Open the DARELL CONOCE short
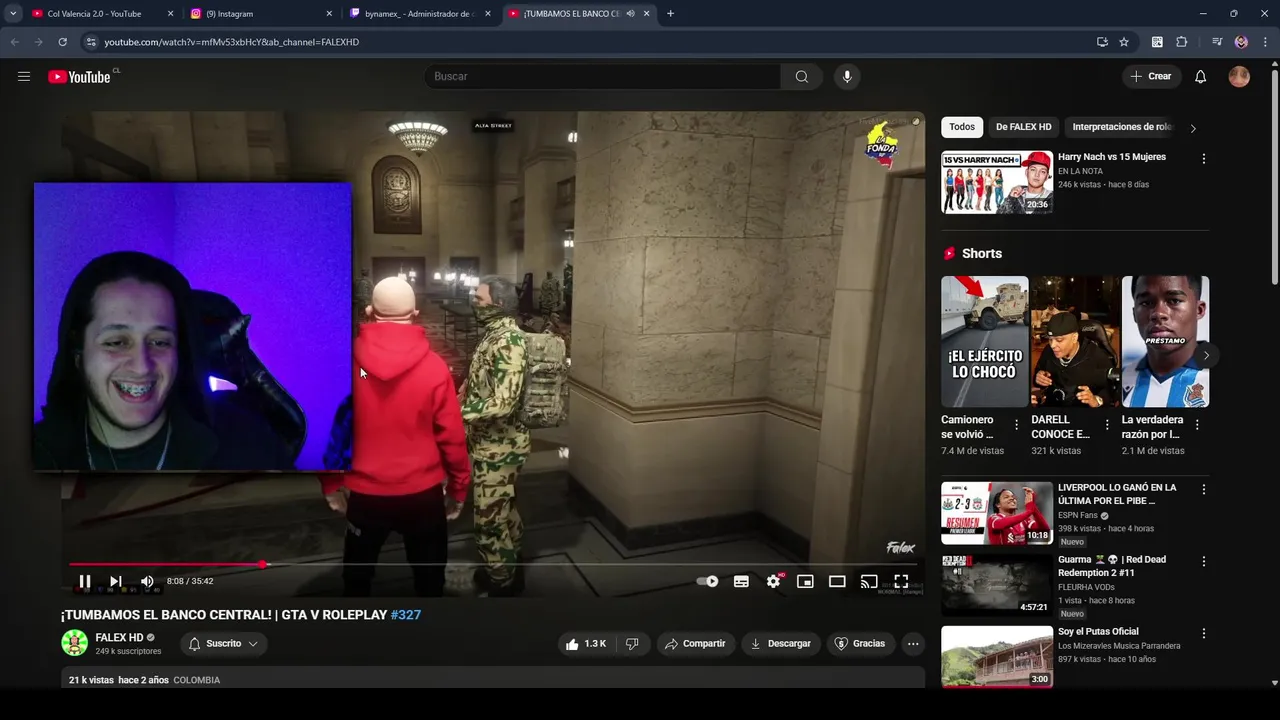The image size is (1280, 720). (1075, 341)
